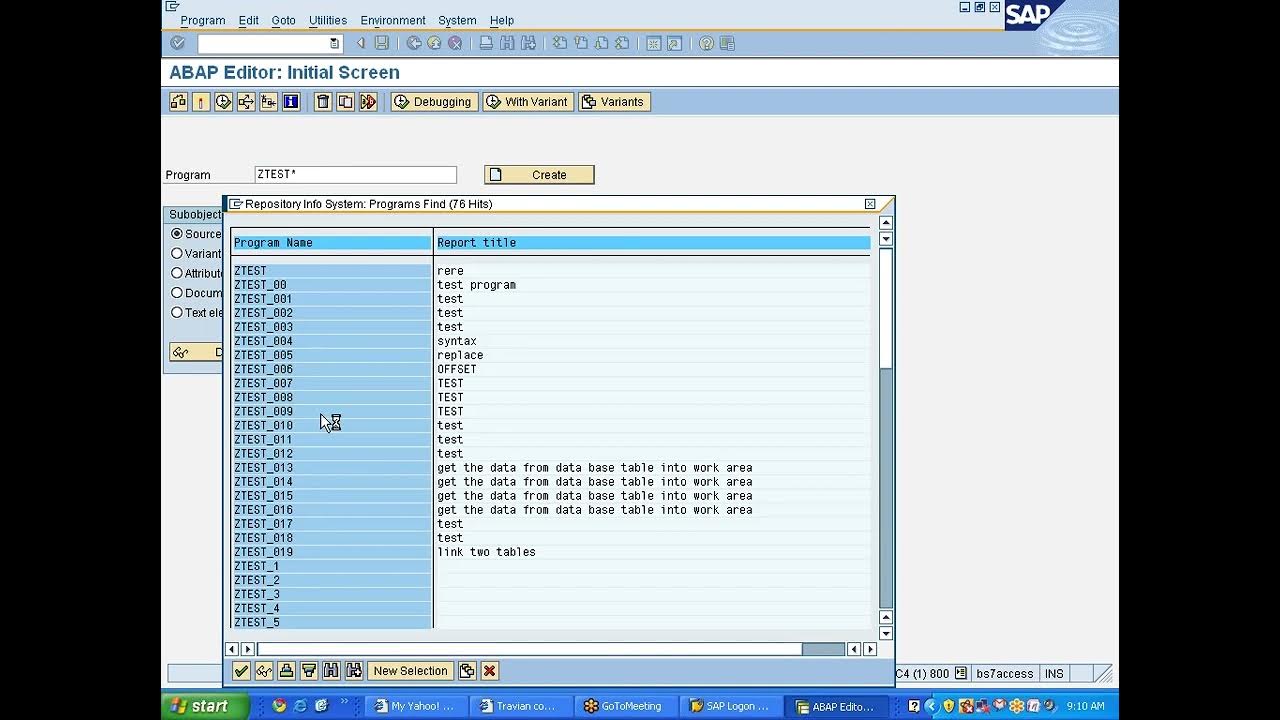Click the Where-Used List icon
Screen dimensions: 1280x720
(246, 101)
